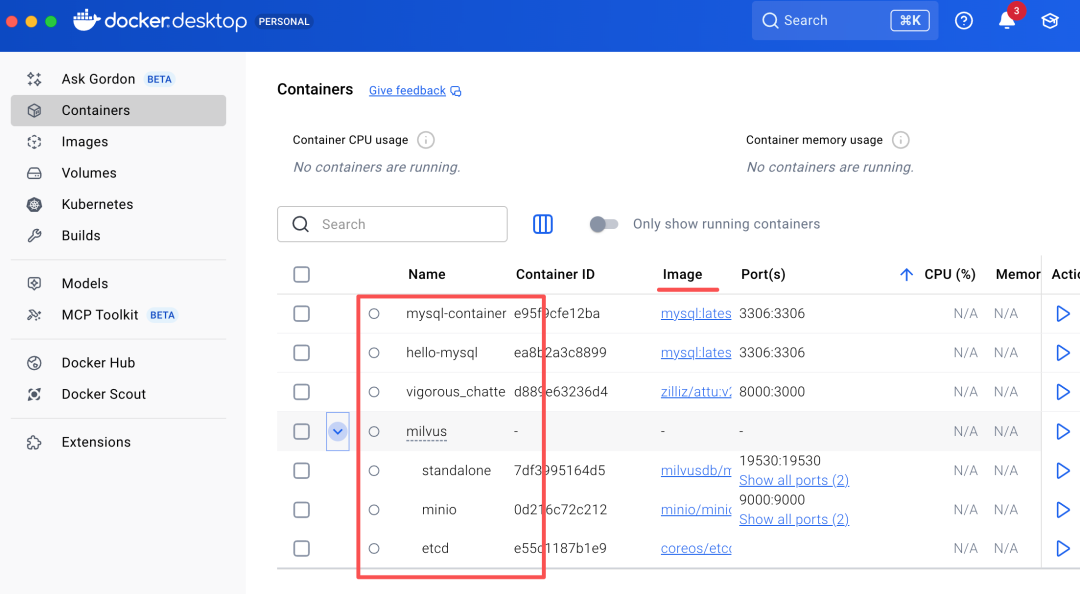Open the minio/minio image link

(696, 510)
